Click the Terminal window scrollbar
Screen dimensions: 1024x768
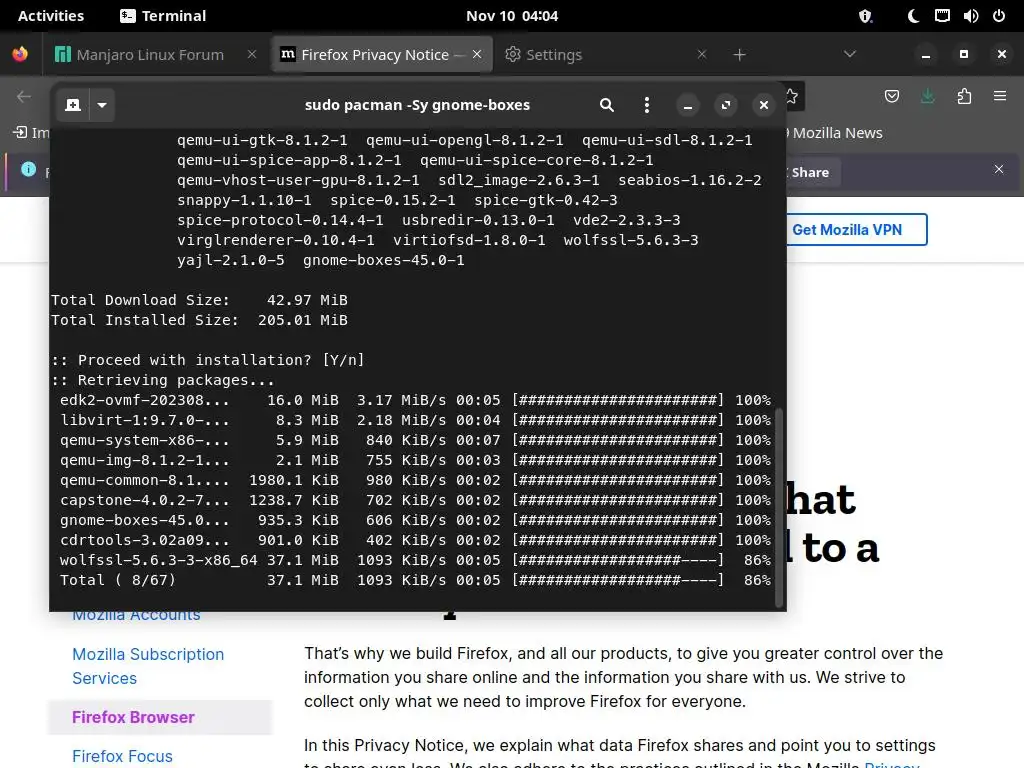point(778,507)
